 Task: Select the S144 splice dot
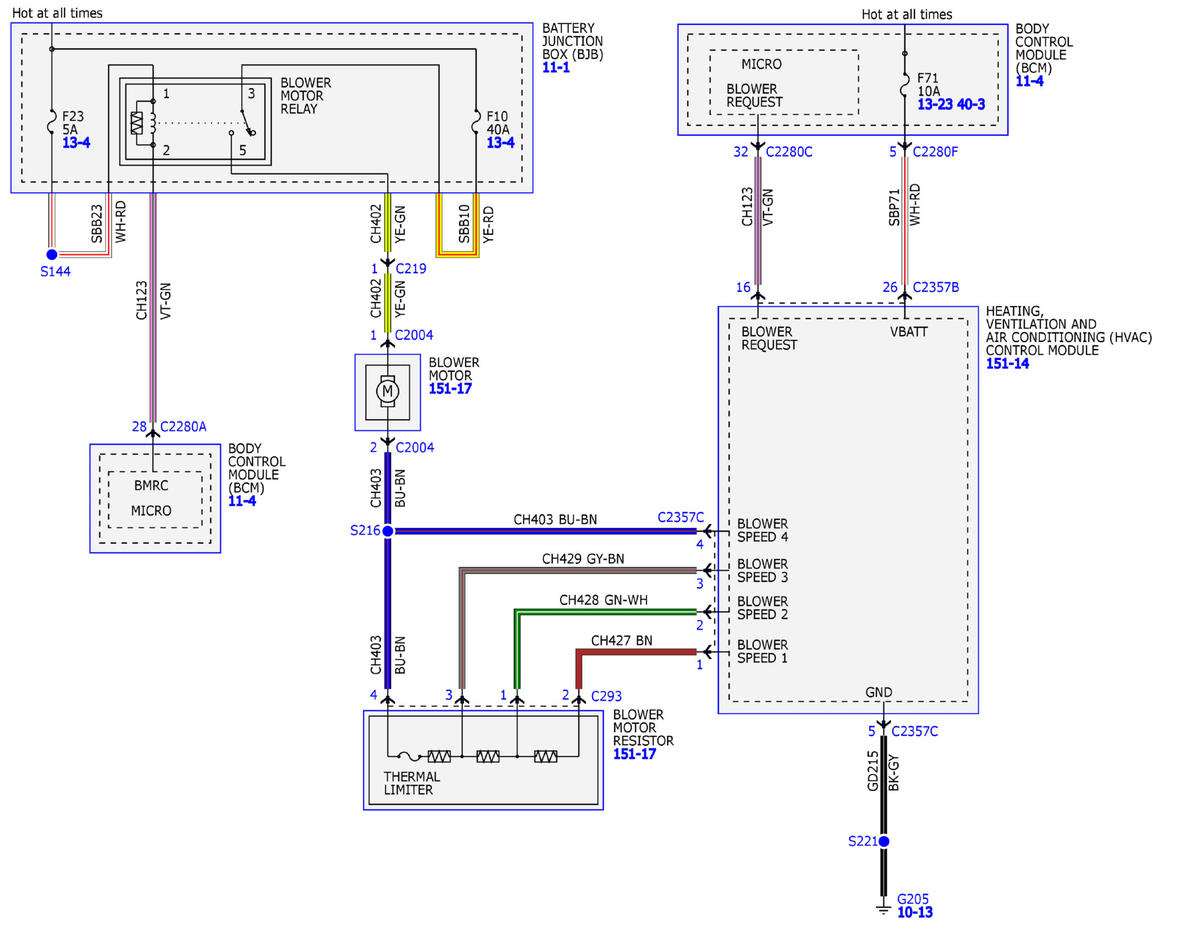click(x=52, y=255)
